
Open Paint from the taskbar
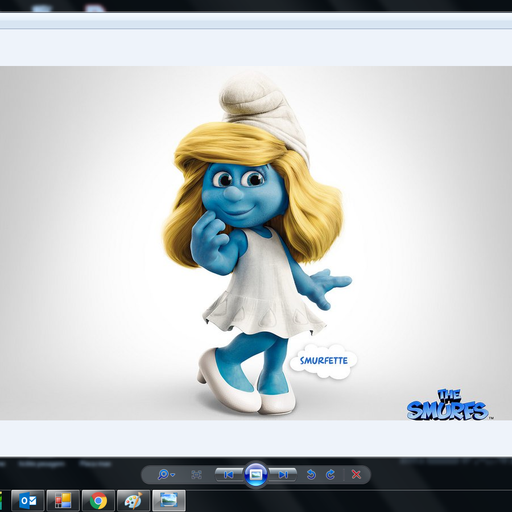coord(133,501)
